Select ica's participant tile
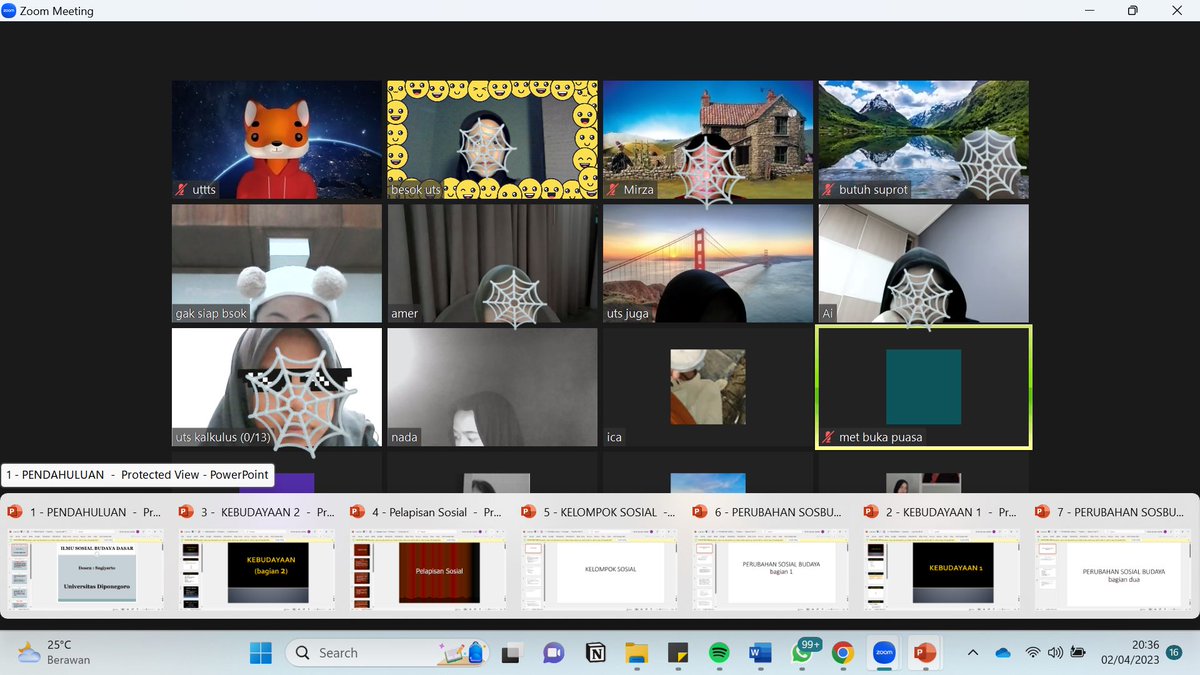The image size is (1200, 675). 708,387
